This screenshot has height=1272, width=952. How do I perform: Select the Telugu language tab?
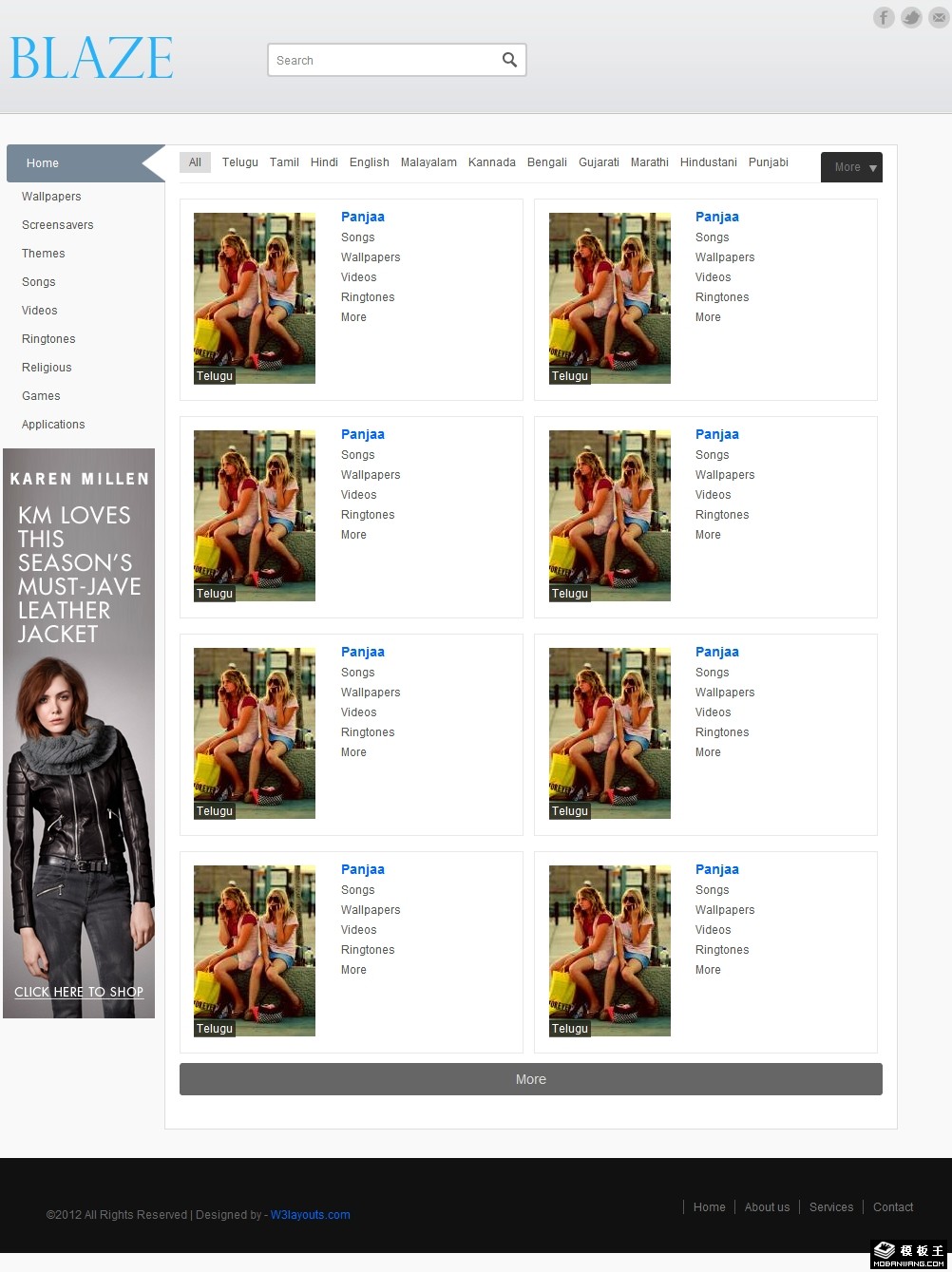[239, 162]
